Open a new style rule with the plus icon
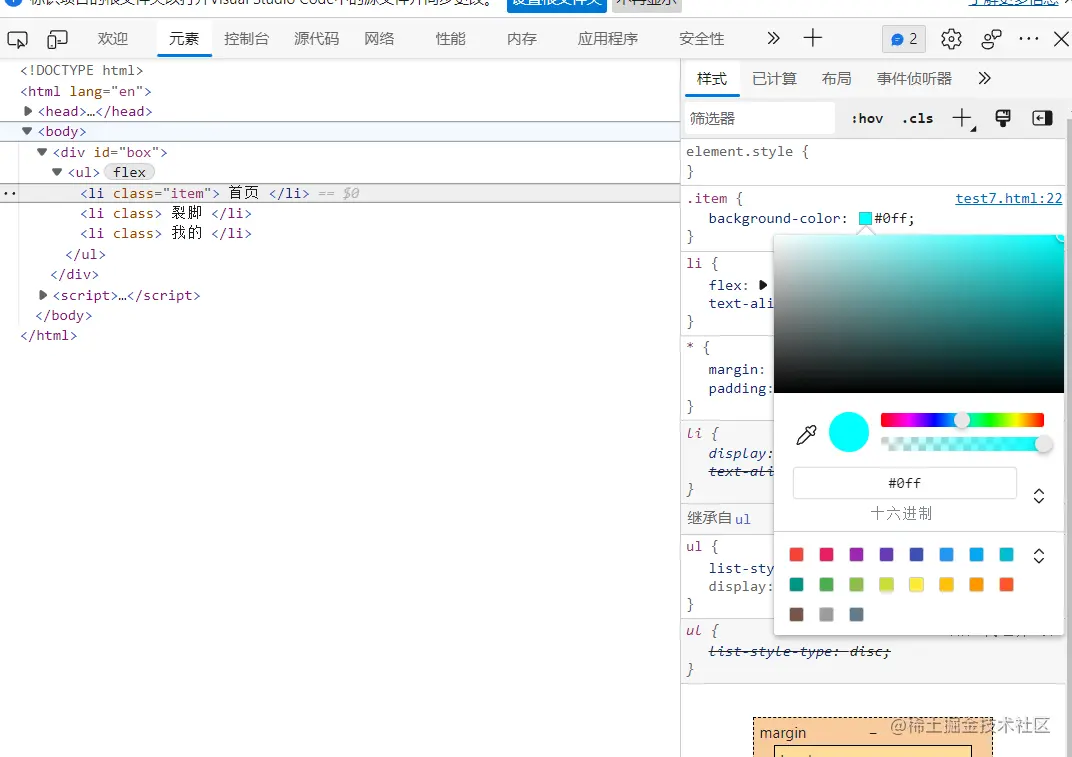The image size is (1072, 757). tap(961, 118)
